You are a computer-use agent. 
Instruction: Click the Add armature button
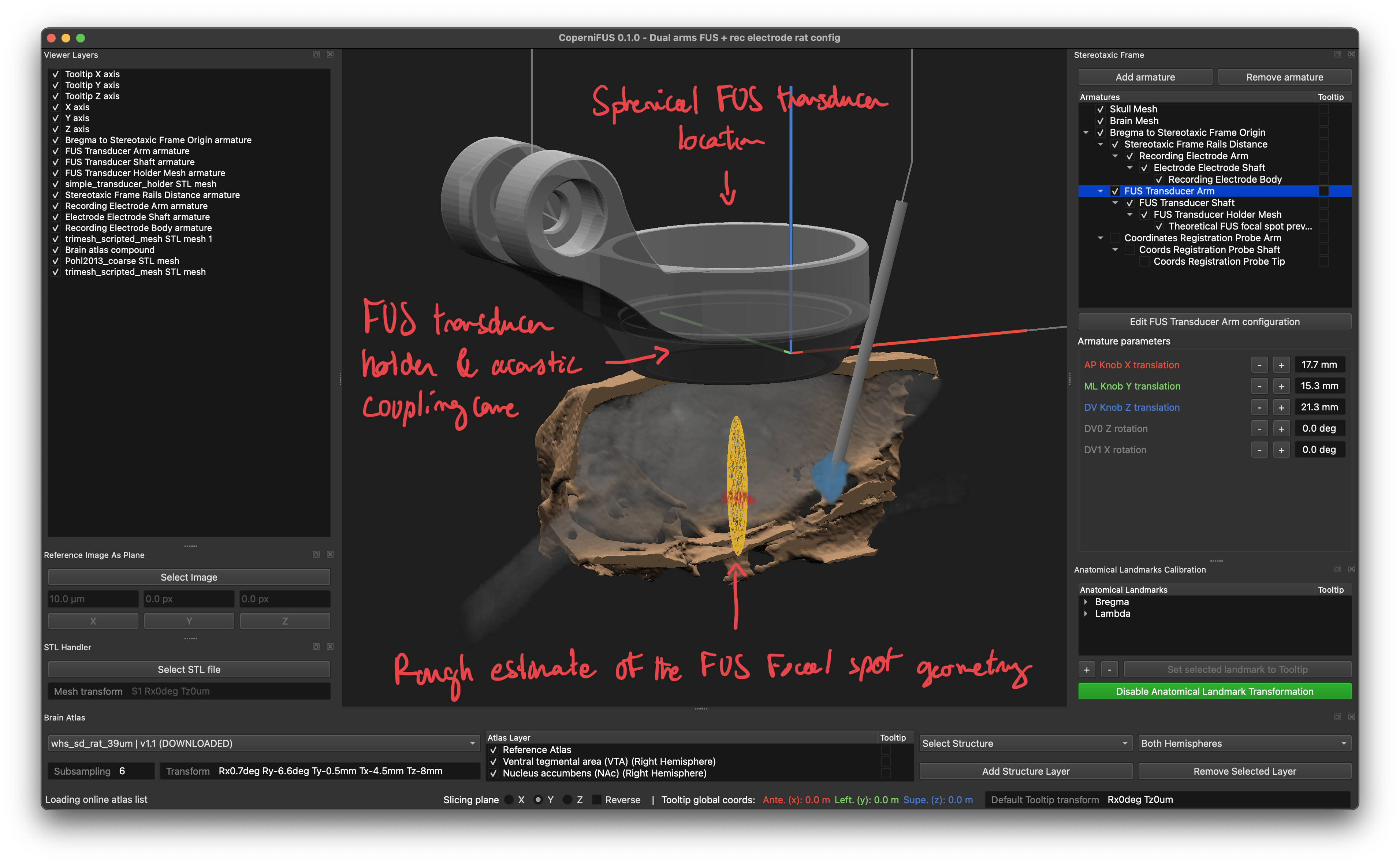point(1145,77)
